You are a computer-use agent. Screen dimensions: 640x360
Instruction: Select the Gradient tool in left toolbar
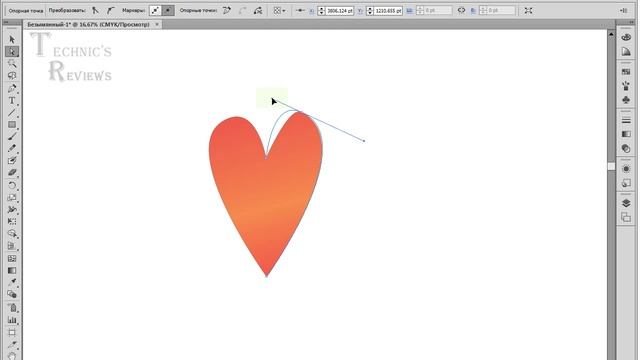pos(12,270)
